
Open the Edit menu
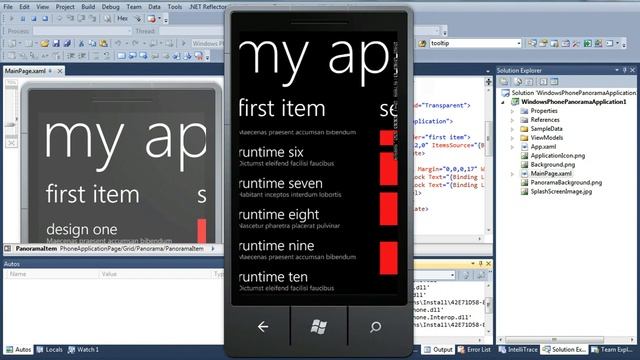point(24,7)
